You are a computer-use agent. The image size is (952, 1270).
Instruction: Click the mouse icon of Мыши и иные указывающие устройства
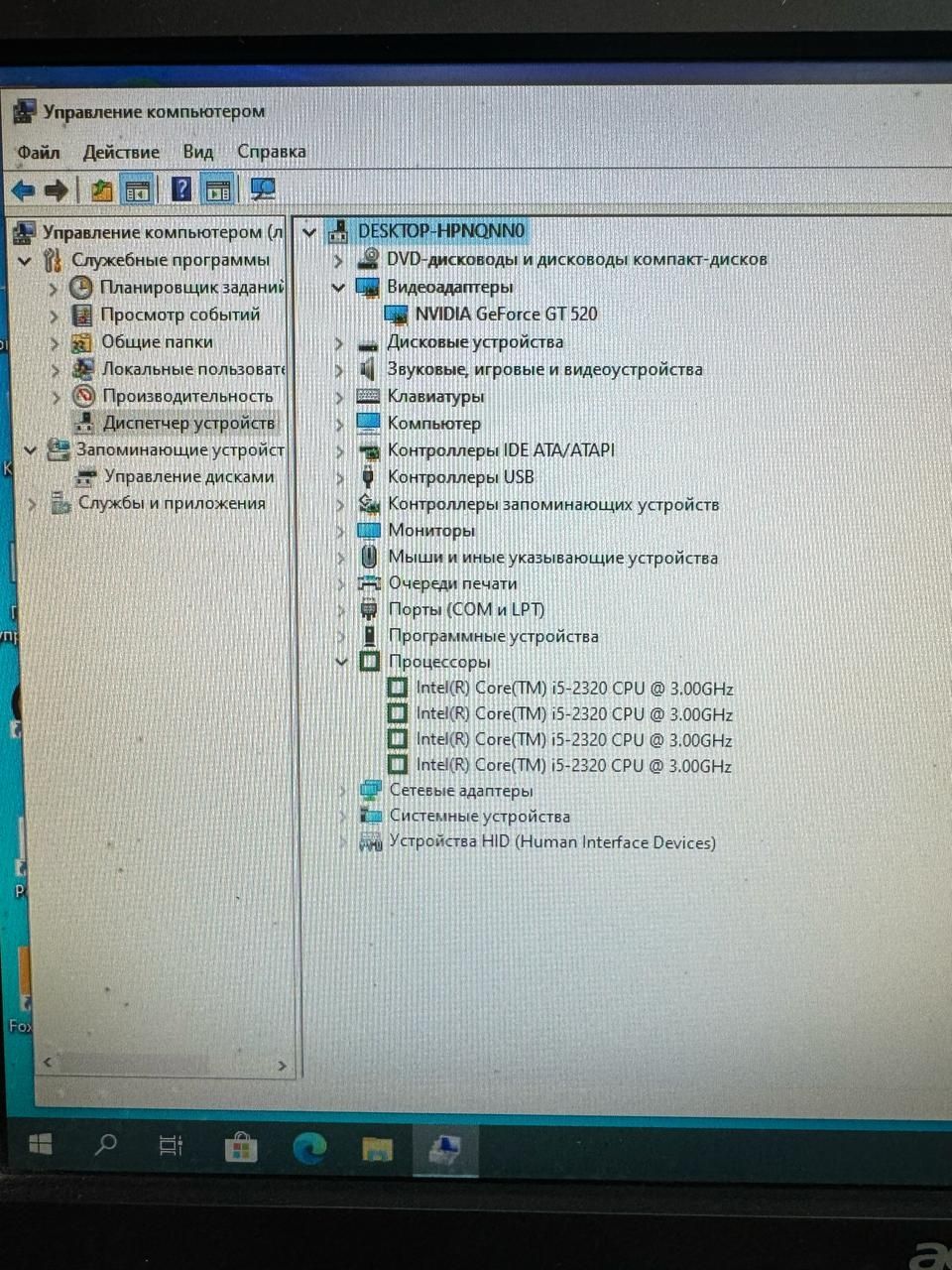coord(369,558)
